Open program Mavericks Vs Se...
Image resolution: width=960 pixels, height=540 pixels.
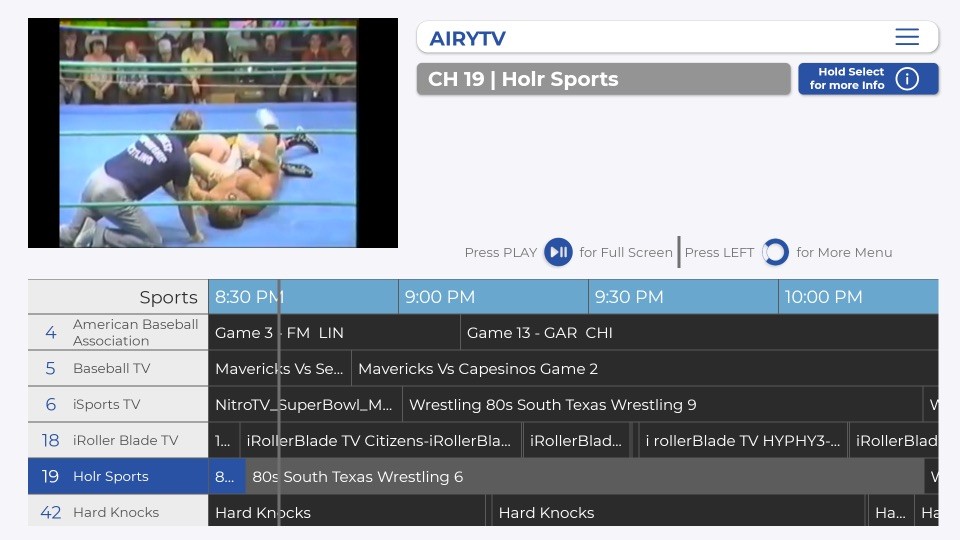click(280, 369)
